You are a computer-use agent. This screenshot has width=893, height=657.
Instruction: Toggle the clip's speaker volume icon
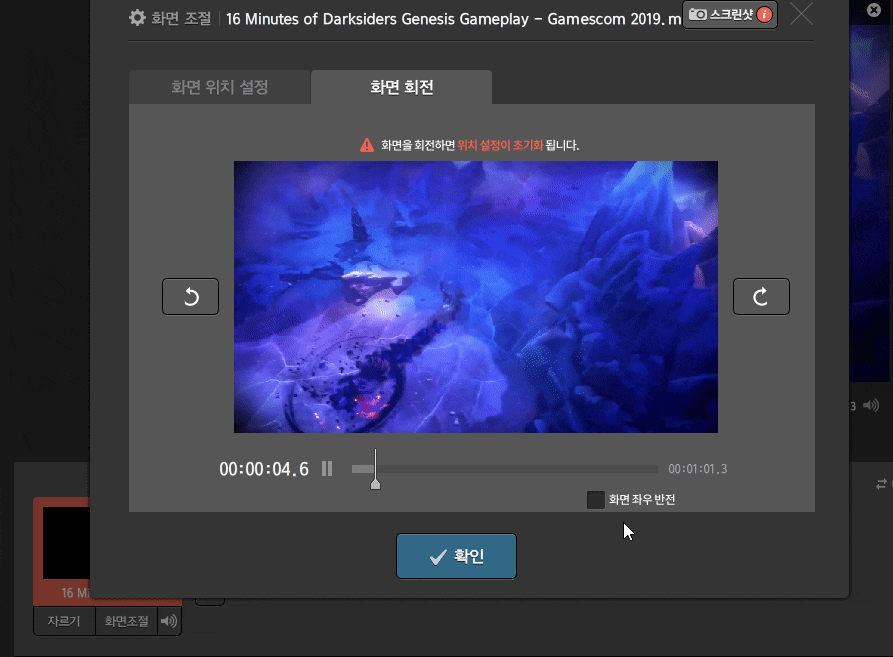click(x=169, y=621)
